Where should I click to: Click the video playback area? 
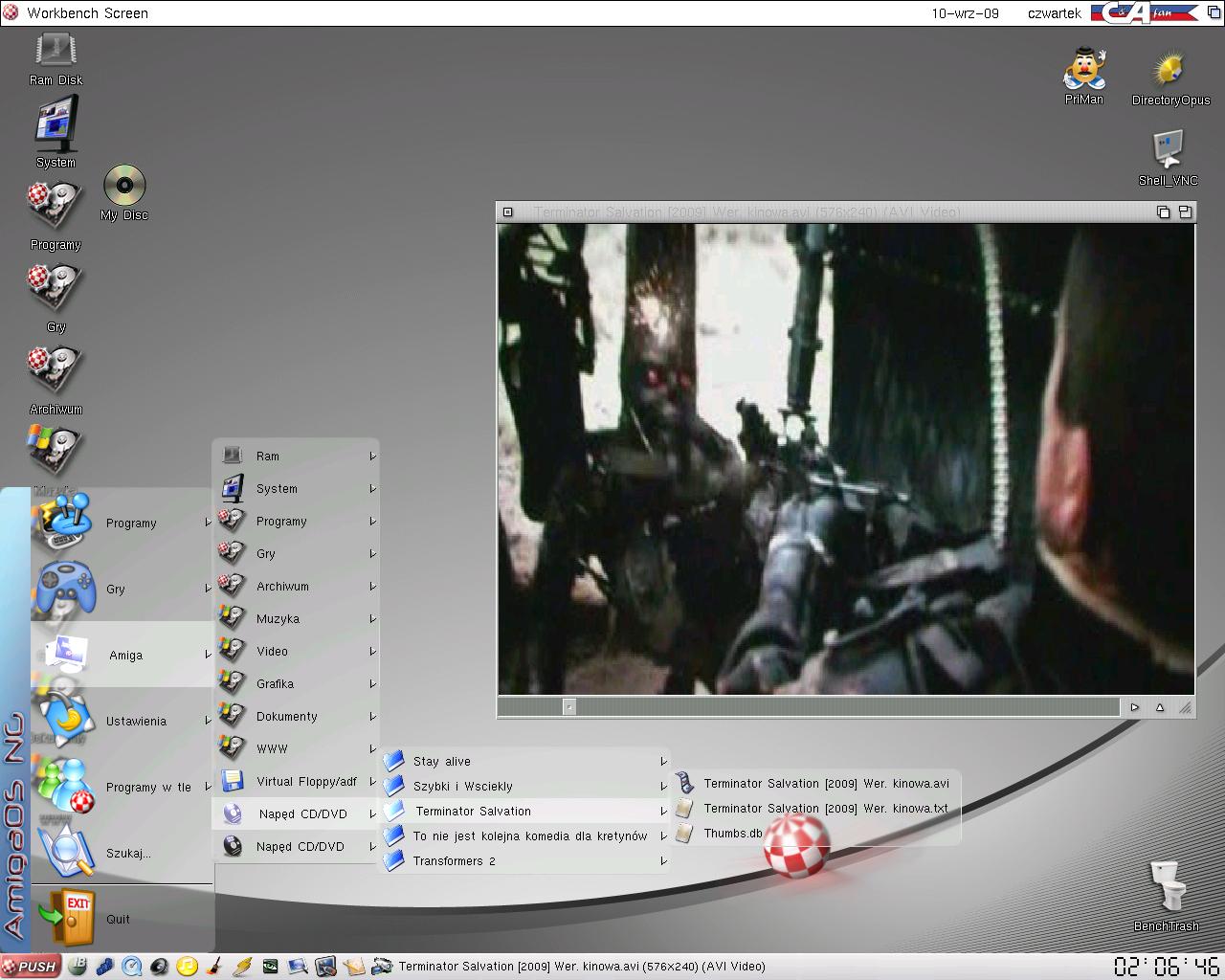[x=846, y=459]
